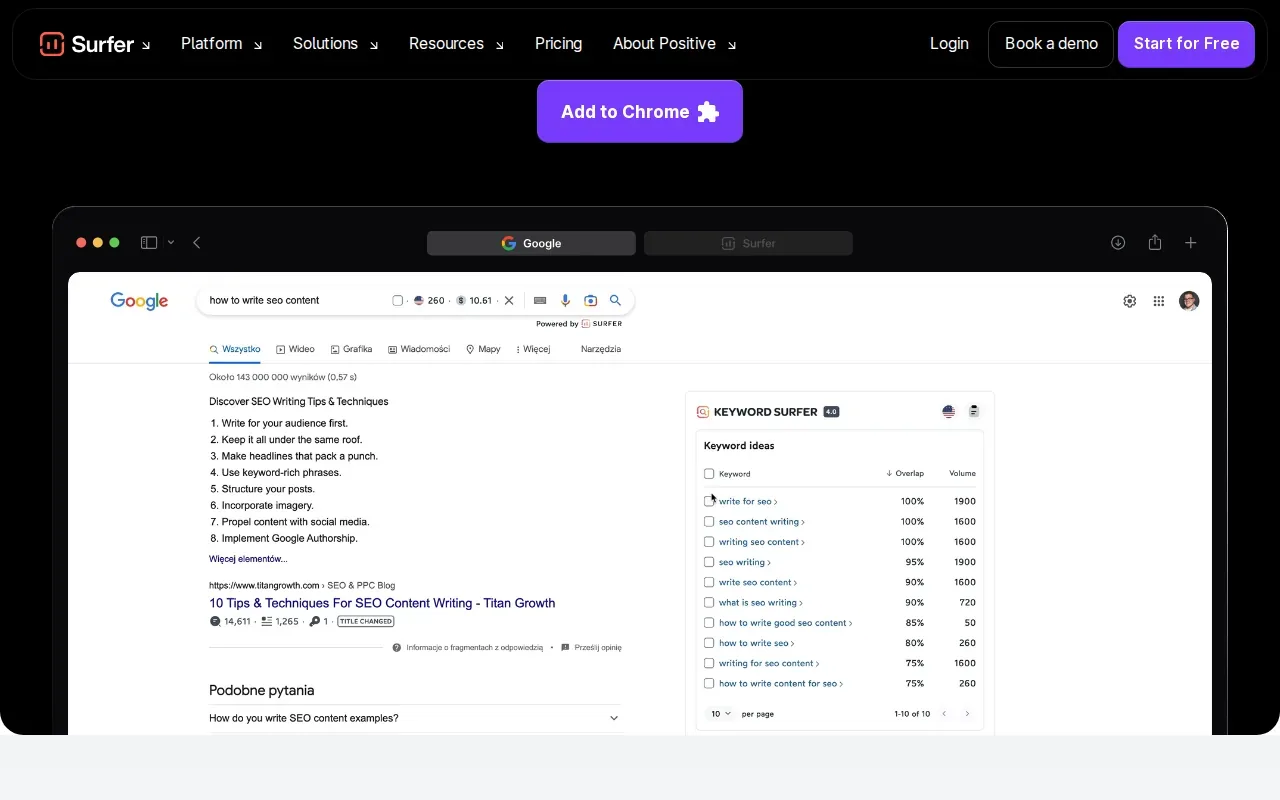Open the Więcej menu

(533, 349)
